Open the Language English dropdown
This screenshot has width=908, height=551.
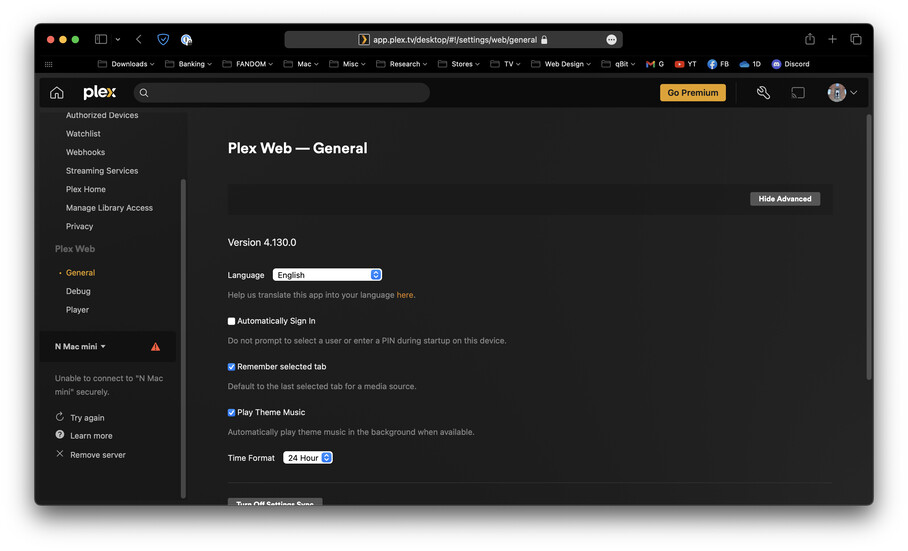(327, 275)
